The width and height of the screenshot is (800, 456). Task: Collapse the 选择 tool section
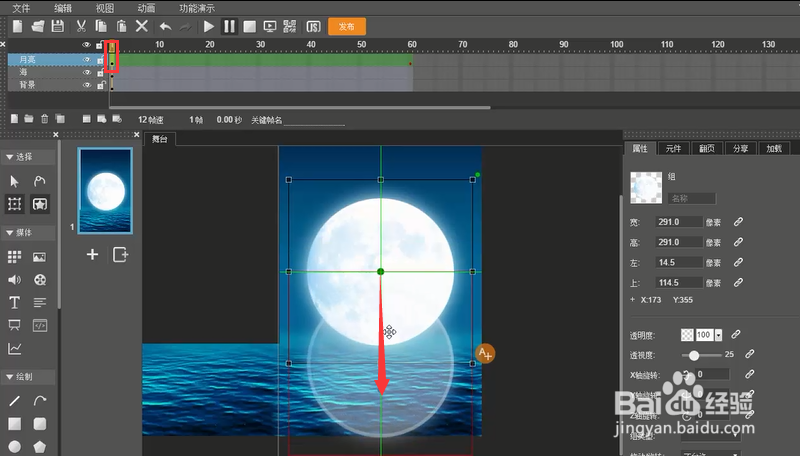28,157
